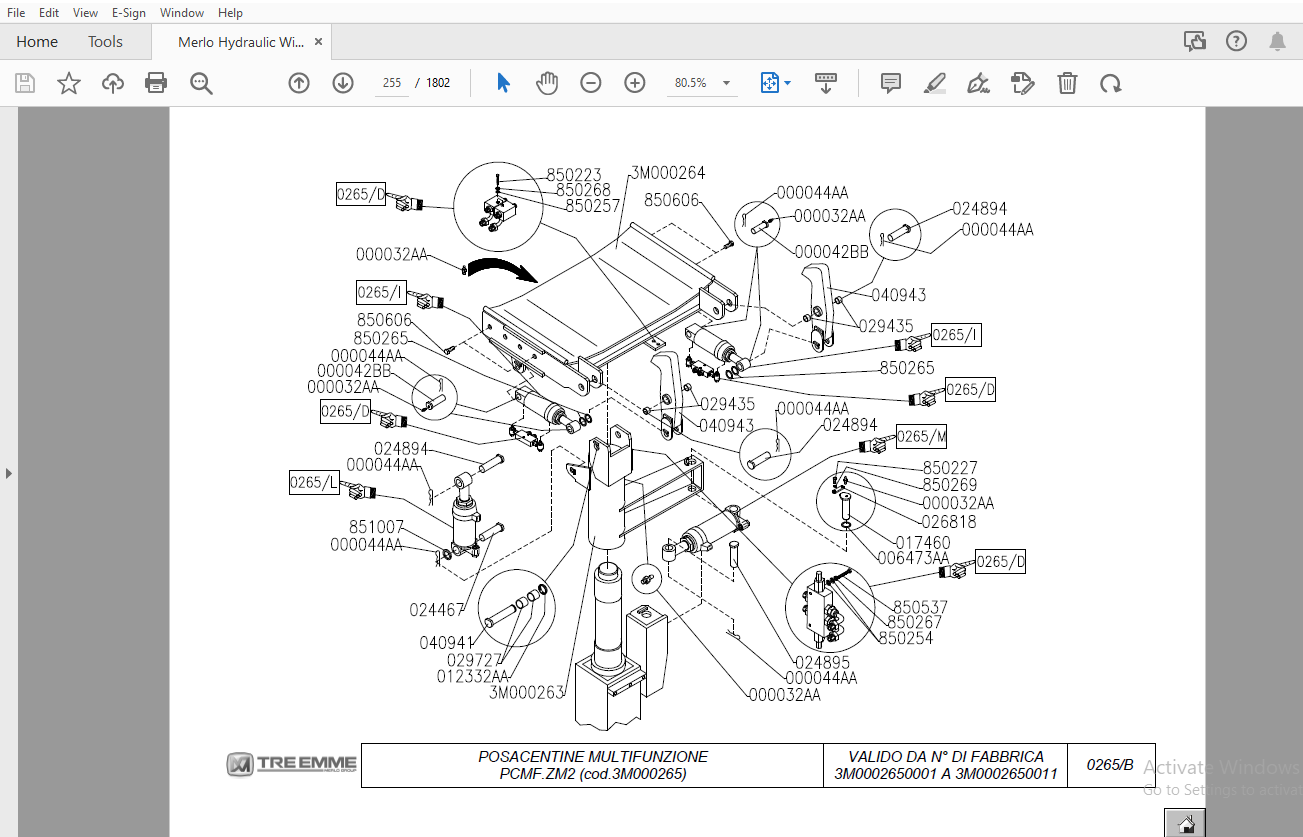Switch to the Tools tab
The width and height of the screenshot is (1303, 837).
click(x=105, y=41)
